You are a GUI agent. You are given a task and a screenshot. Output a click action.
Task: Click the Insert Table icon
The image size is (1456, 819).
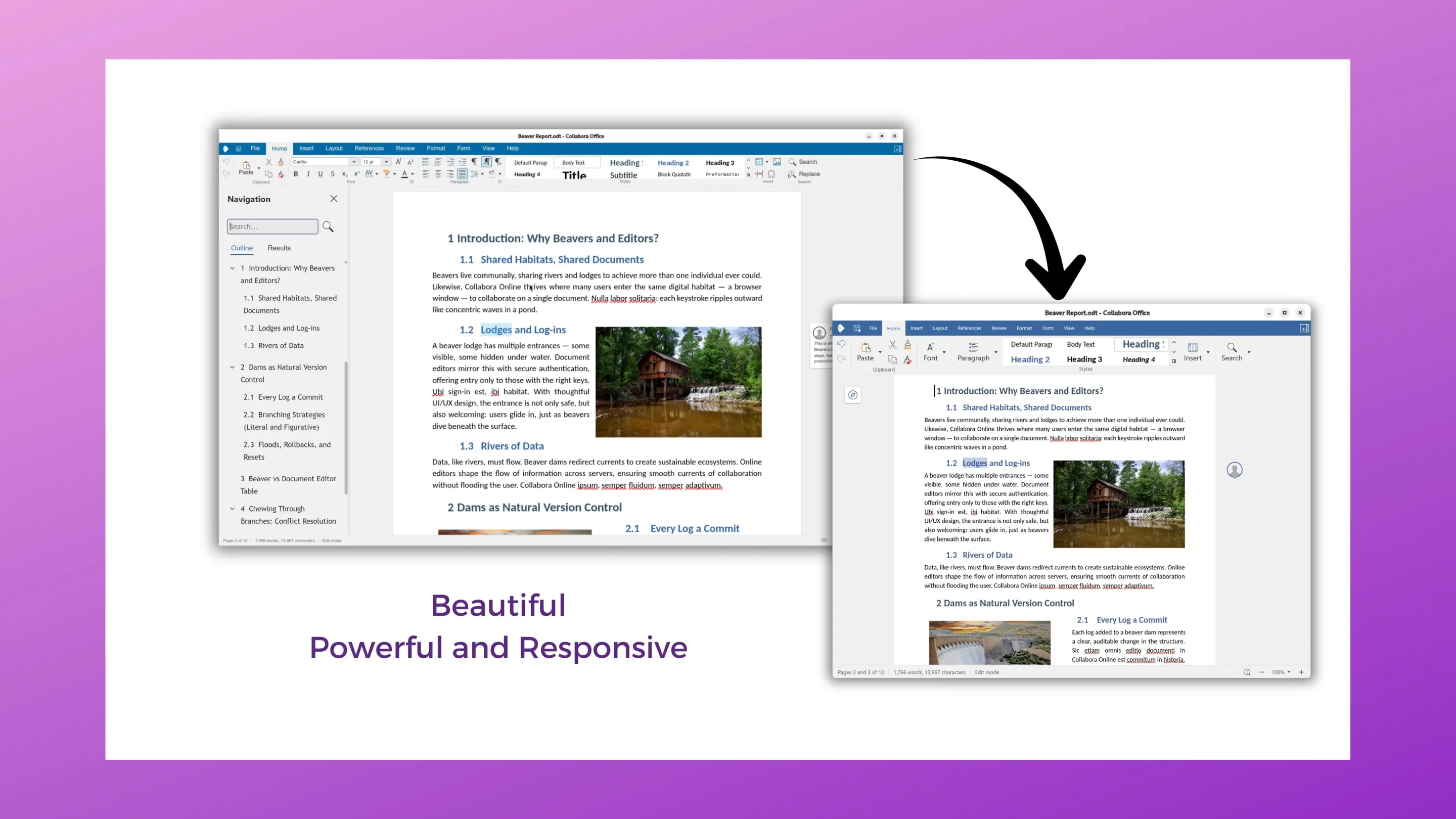(760, 162)
